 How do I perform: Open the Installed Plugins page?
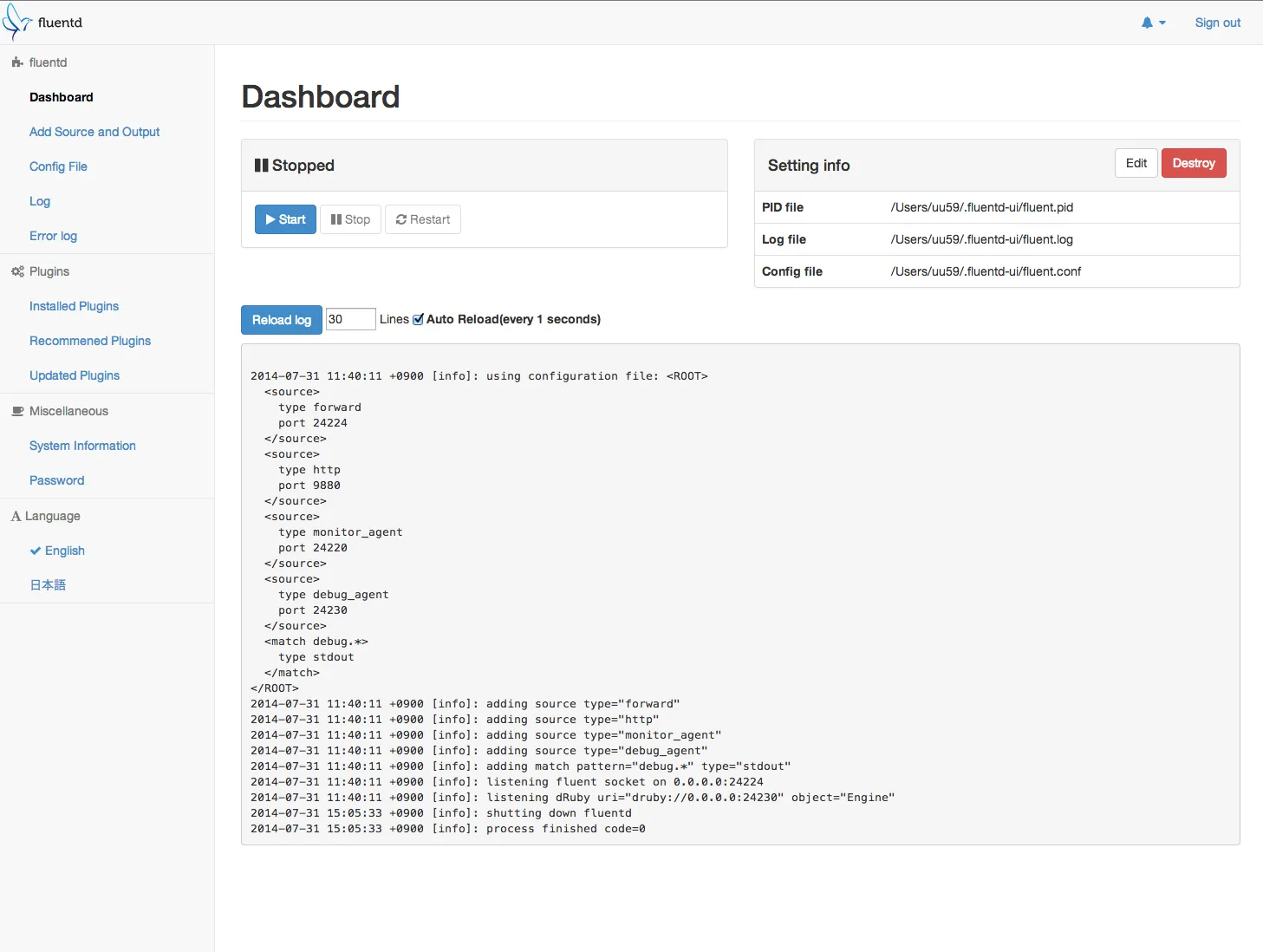coord(74,306)
